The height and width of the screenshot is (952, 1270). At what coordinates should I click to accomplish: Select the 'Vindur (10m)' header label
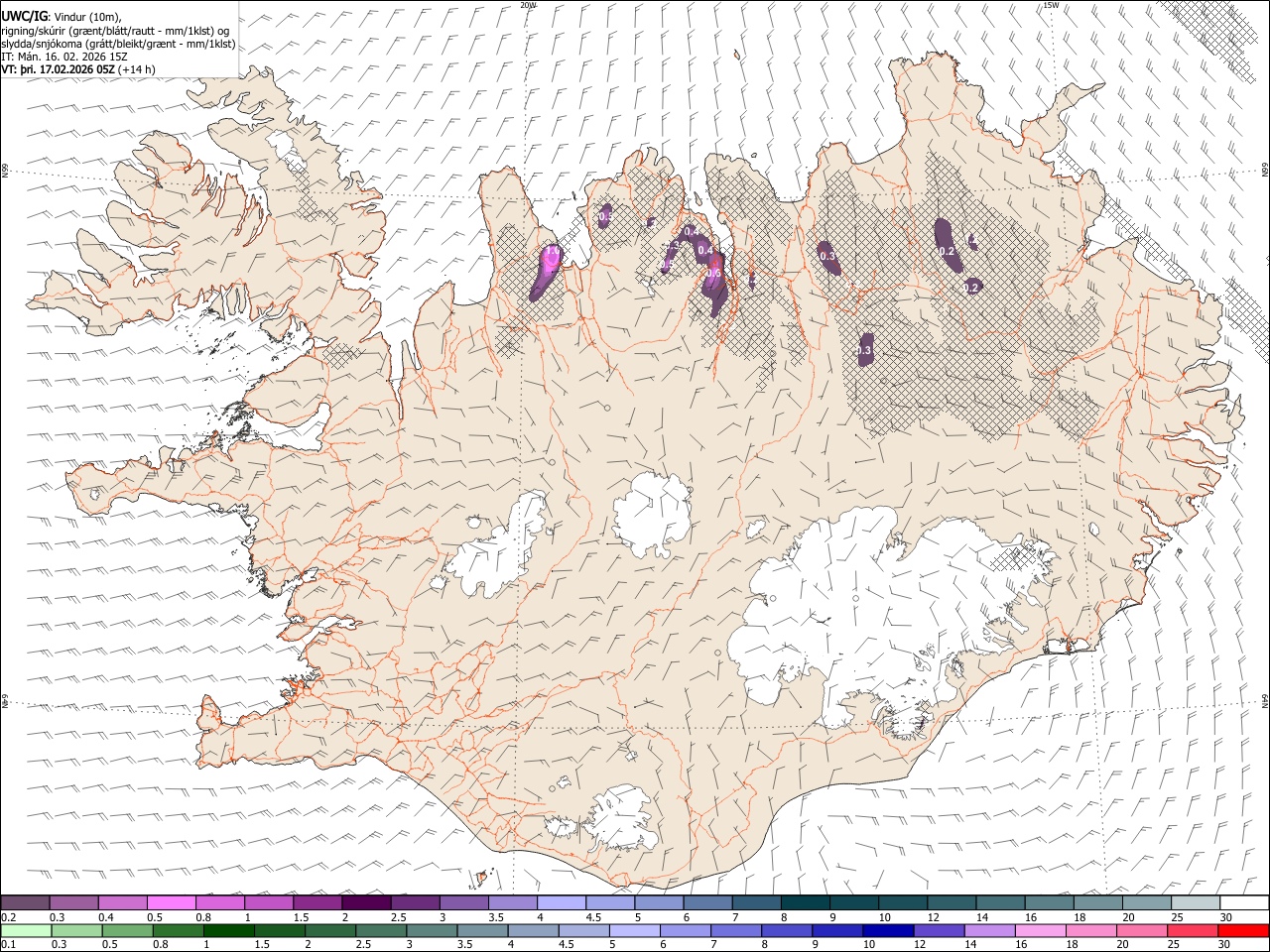tap(87, 17)
